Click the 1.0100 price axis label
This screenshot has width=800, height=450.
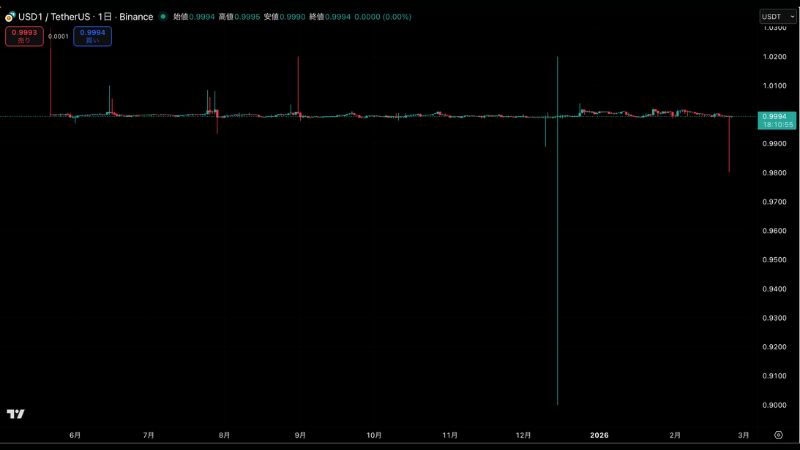(x=774, y=86)
